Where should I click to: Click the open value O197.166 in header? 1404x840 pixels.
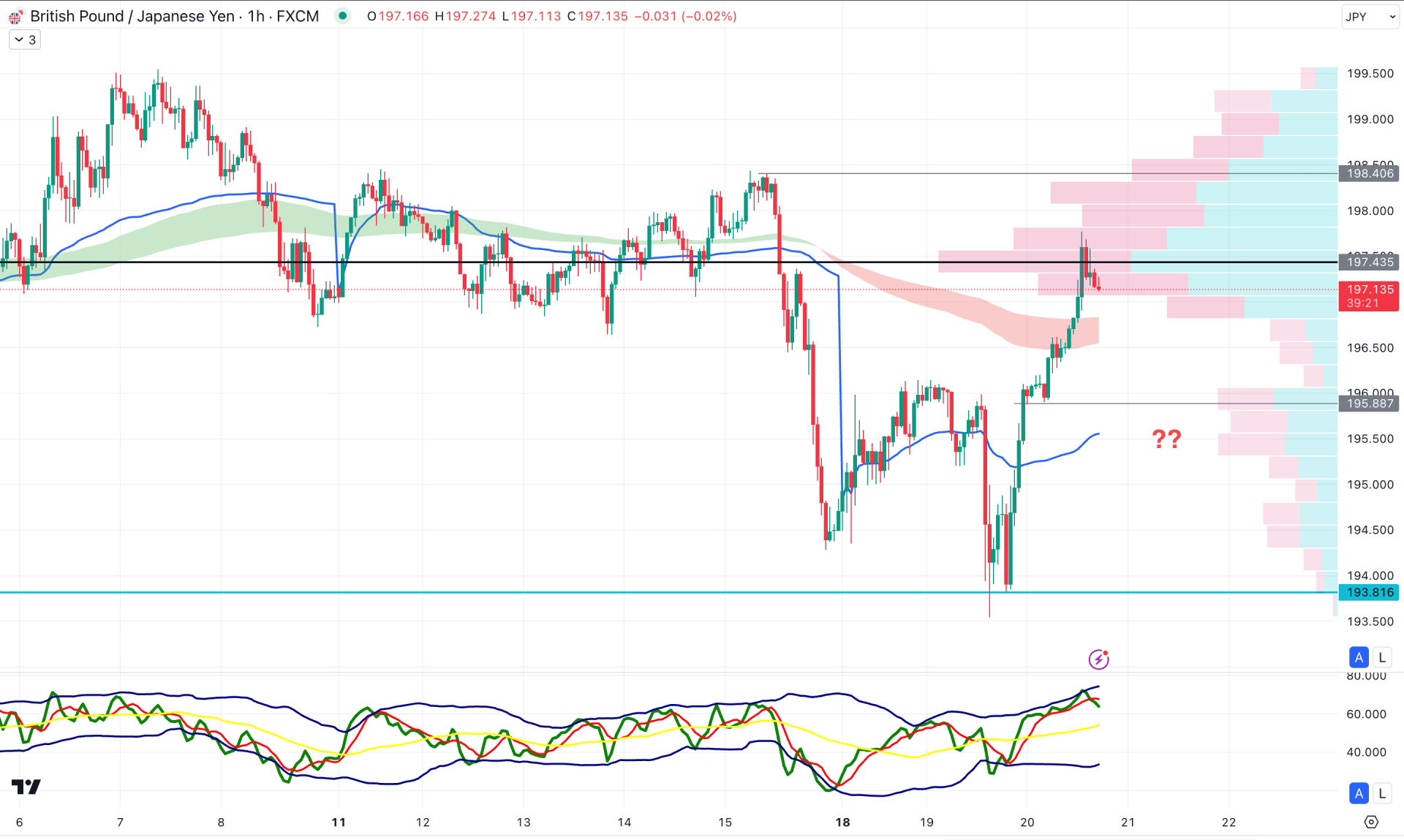[398, 16]
